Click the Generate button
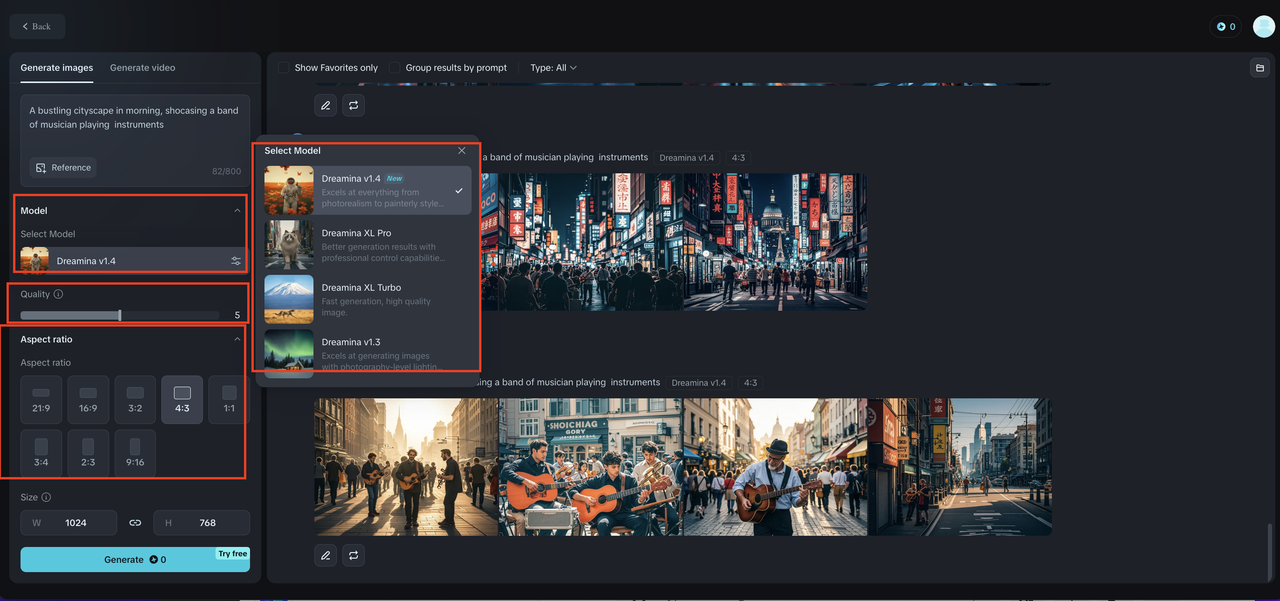The height and width of the screenshot is (601, 1280). [x=135, y=559]
